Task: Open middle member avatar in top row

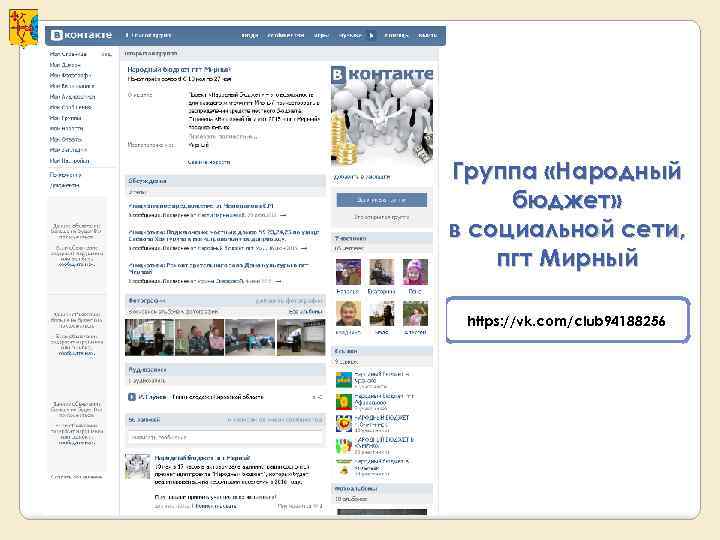Action: (x=382, y=272)
